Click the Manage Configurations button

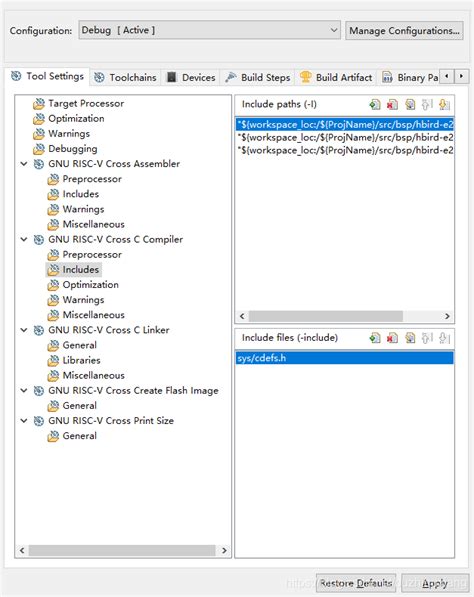[404, 30]
